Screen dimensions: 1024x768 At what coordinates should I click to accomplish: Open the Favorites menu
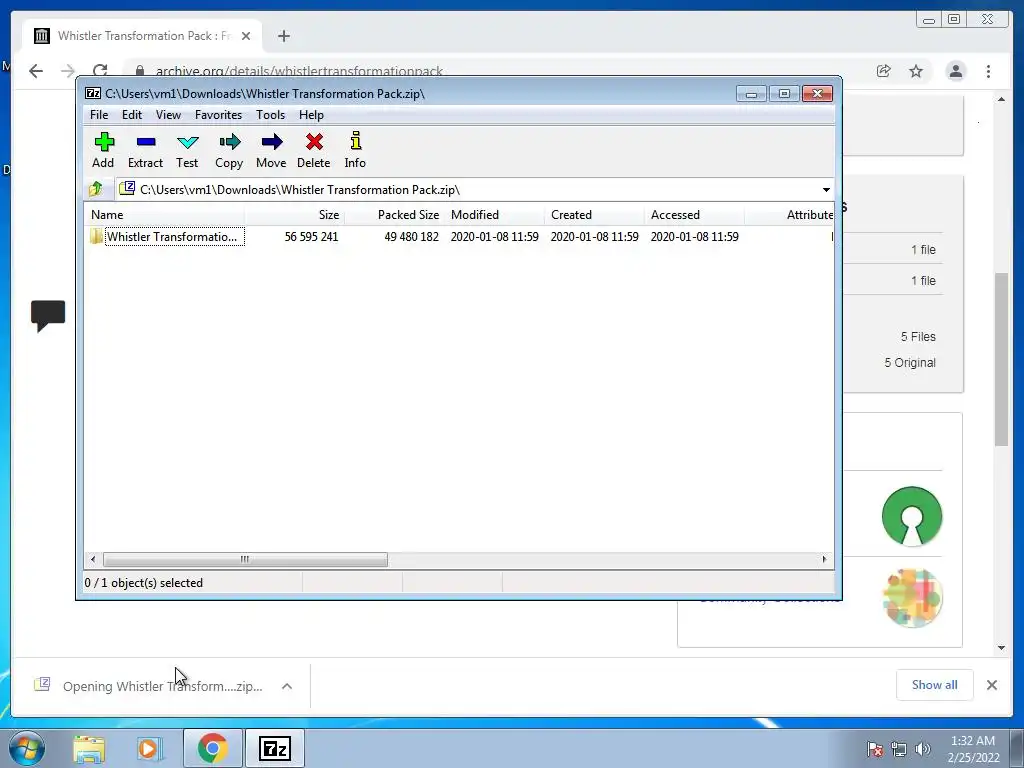[218, 115]
